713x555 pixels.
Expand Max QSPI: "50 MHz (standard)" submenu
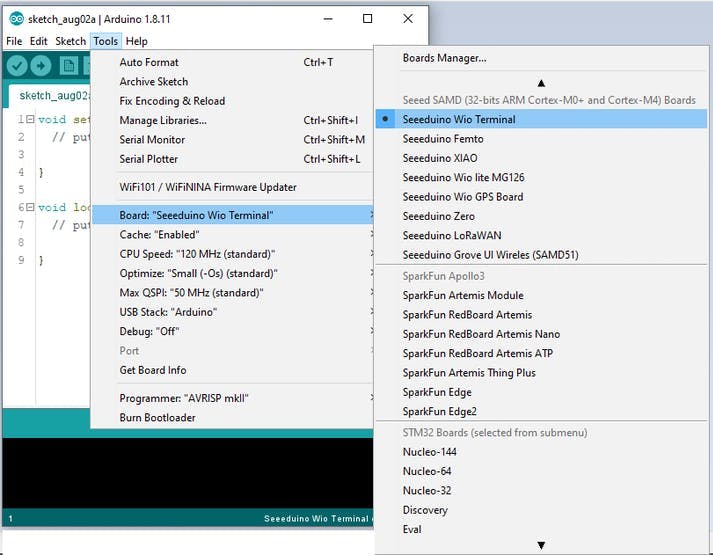click(233, 293)
